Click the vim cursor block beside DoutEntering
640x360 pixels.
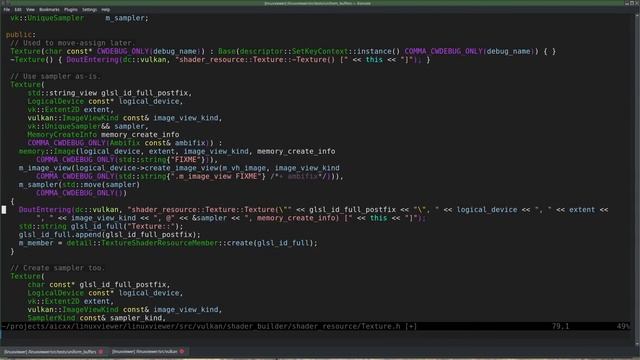click(x=4, y=210)
